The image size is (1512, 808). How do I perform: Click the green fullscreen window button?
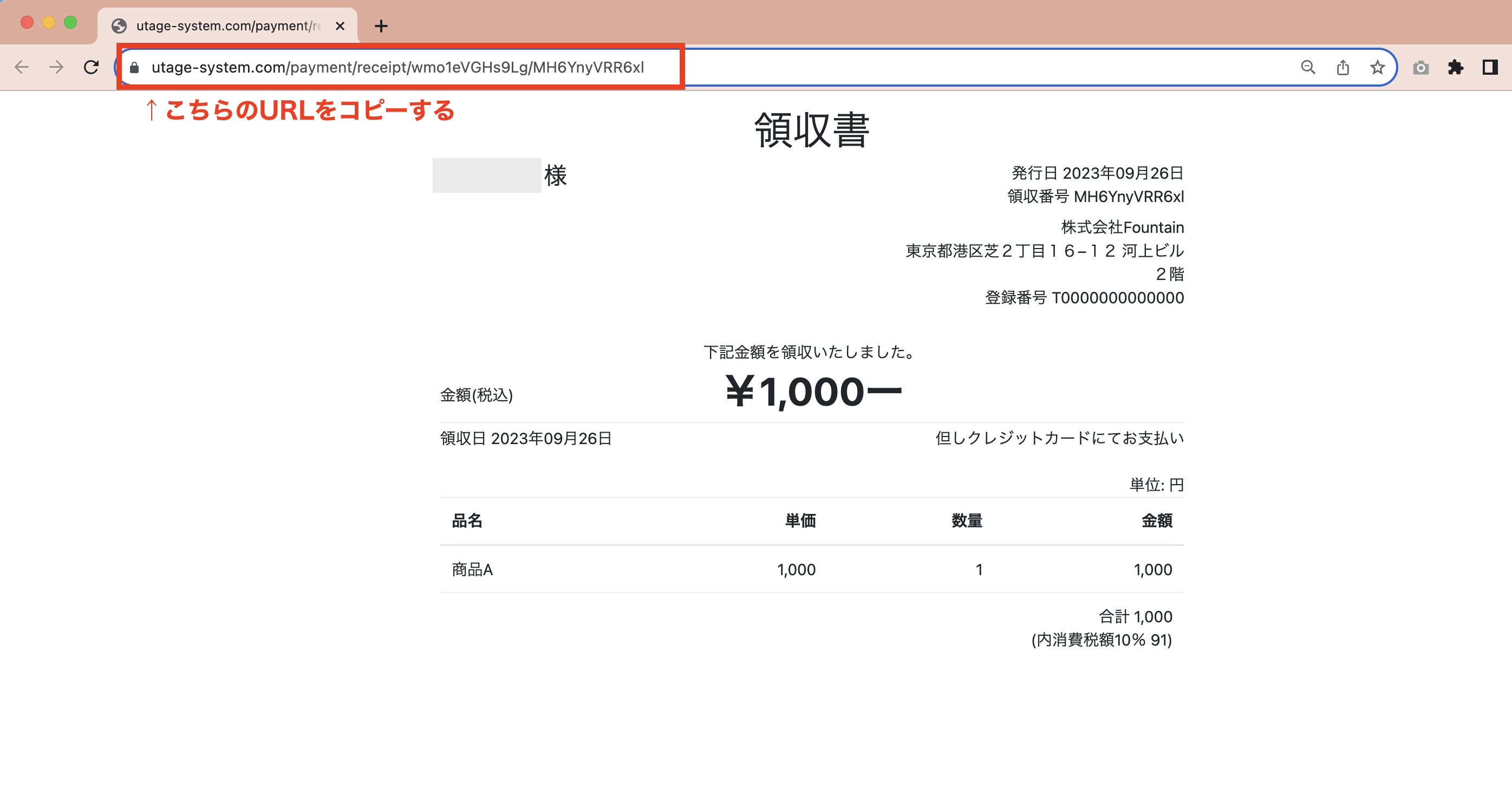click(x=70, y=22)
